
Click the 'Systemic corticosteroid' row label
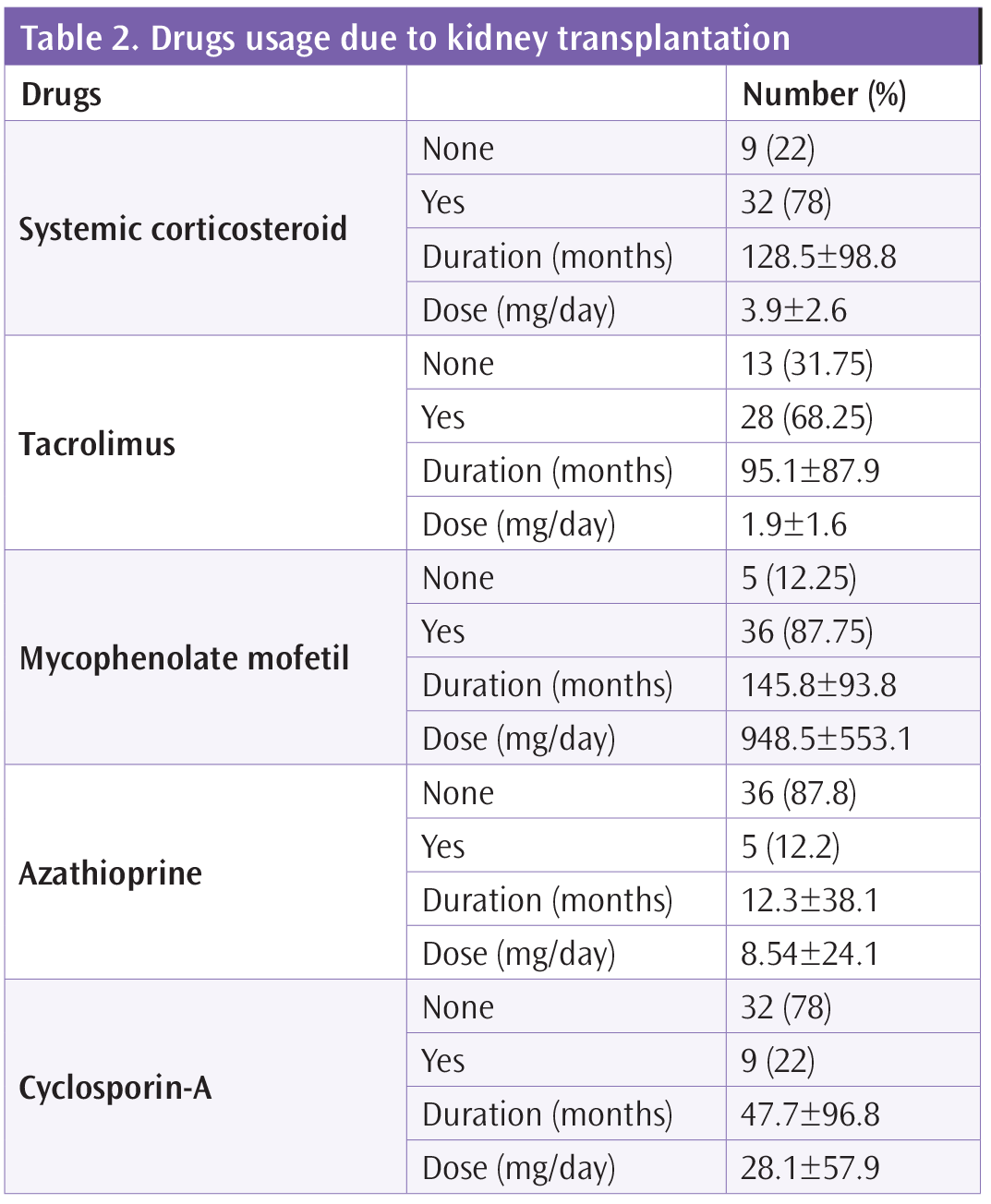coord(183,229)
